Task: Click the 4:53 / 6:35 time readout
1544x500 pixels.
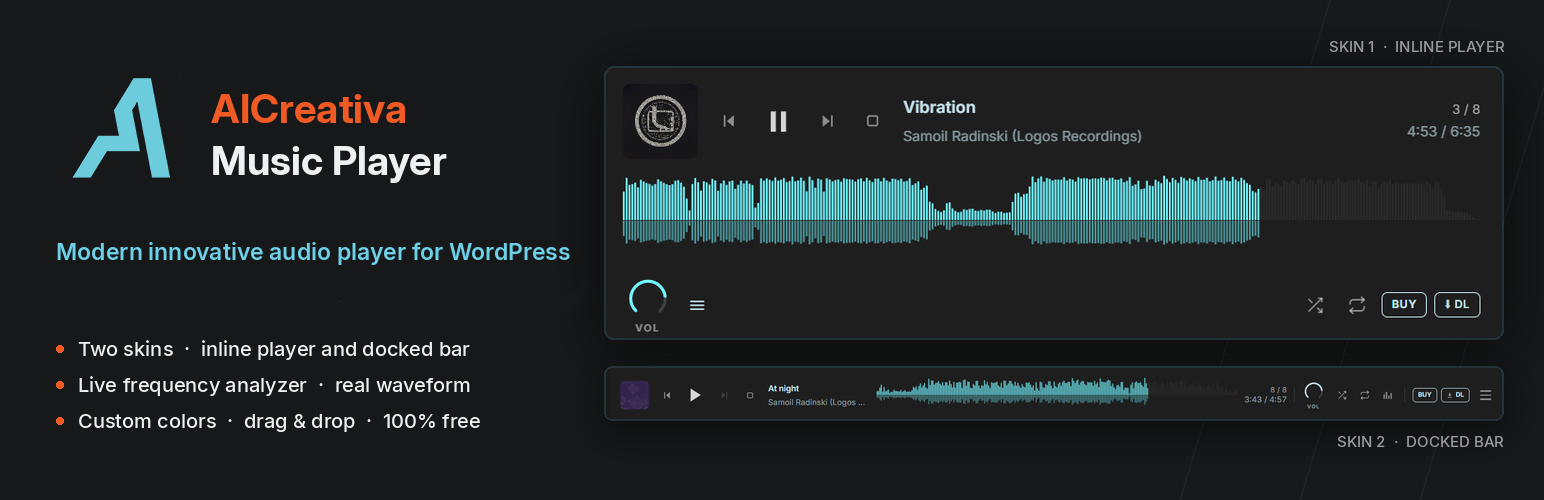Action: pyautogui.click(x=1443, y=131)
